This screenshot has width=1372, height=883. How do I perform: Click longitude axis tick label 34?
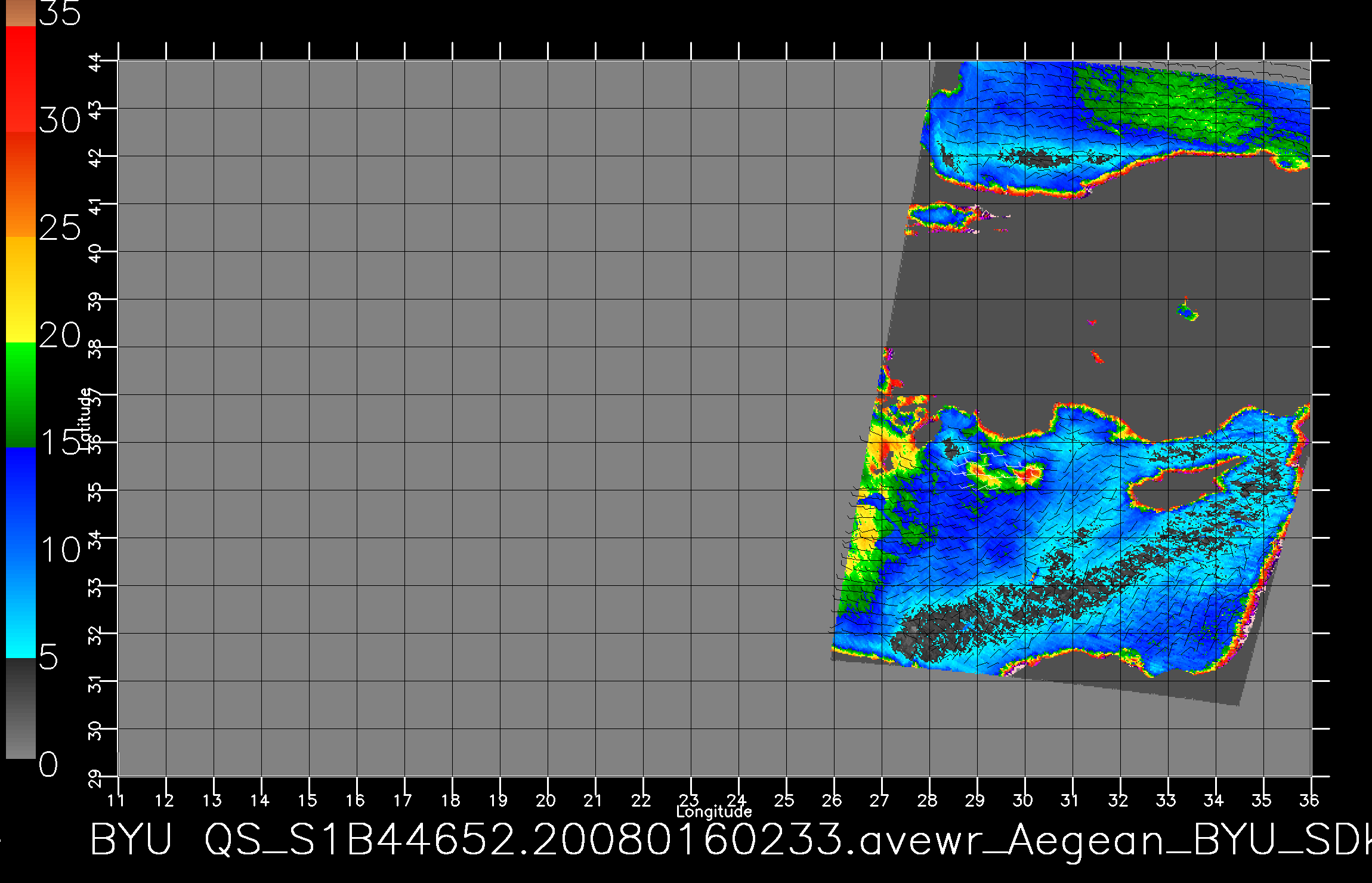1214,800
